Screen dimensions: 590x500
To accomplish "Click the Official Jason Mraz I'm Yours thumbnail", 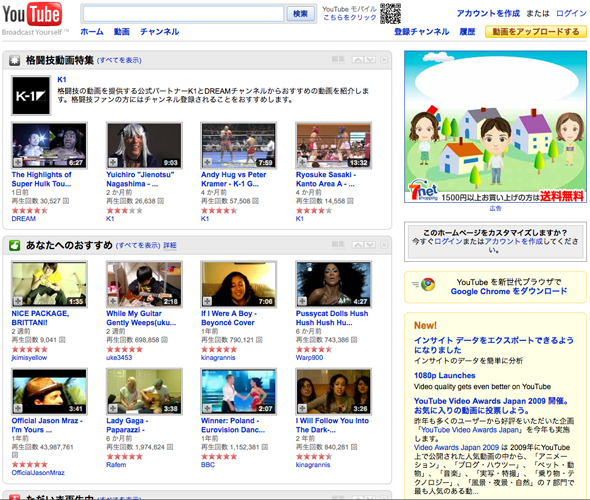I will point(50,391).
